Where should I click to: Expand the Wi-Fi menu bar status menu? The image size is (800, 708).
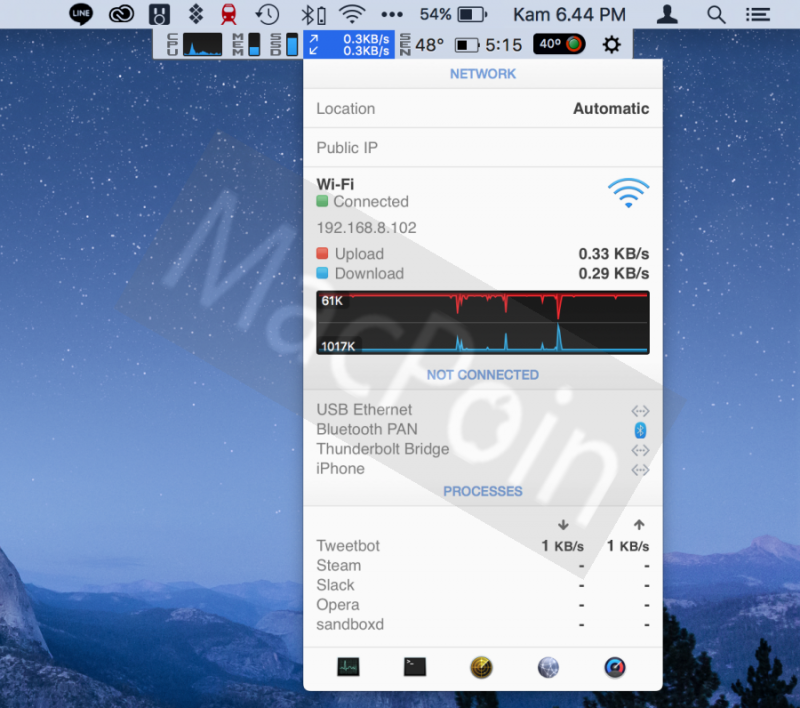(x=351, y=14)
